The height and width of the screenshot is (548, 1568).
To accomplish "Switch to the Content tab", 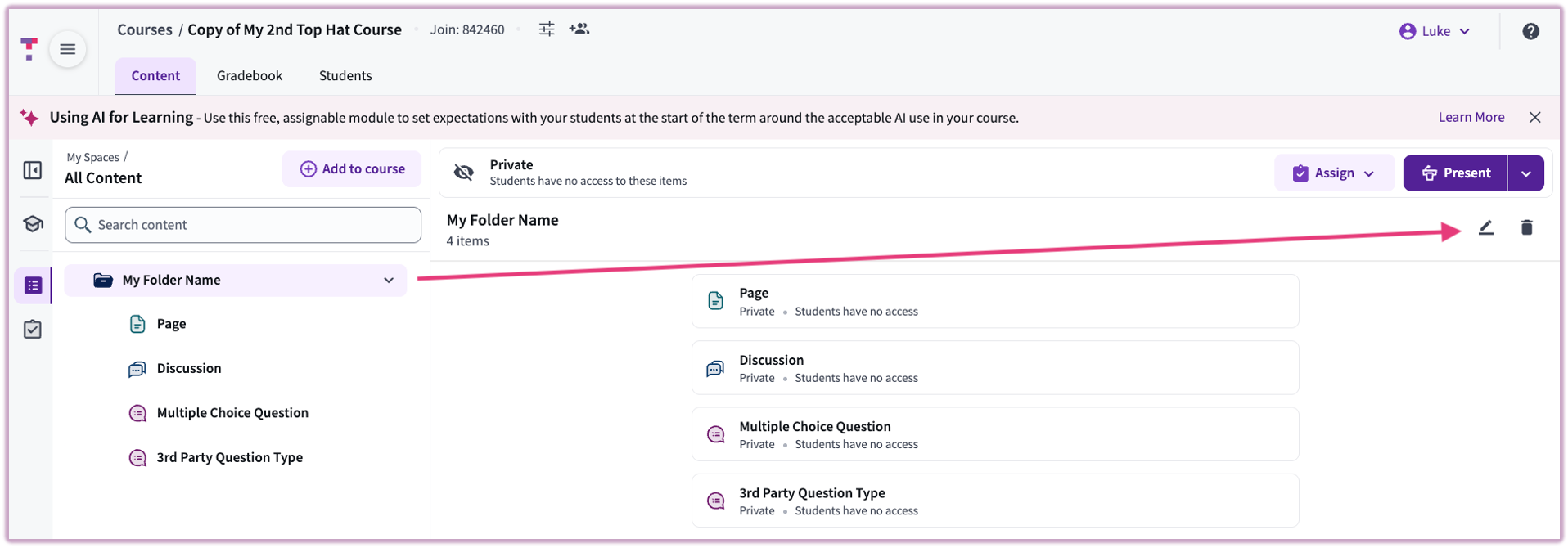I will 155,75.
